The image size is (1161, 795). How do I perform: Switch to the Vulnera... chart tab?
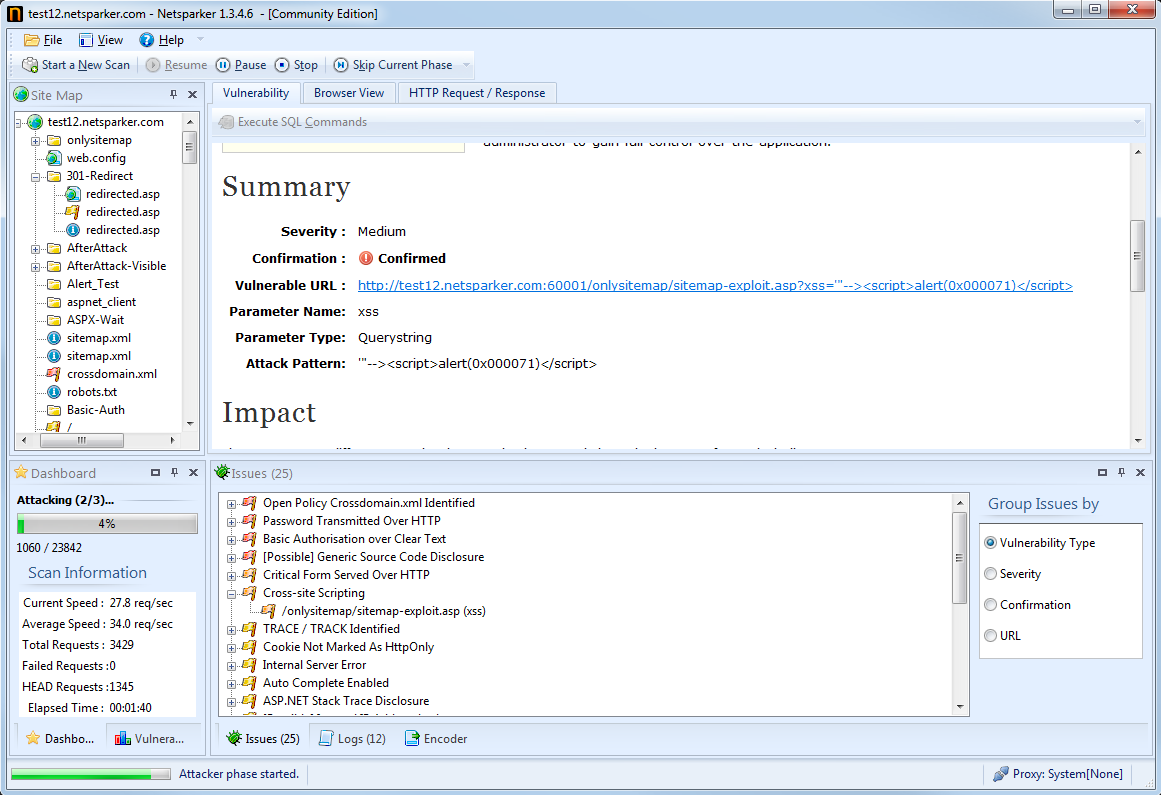pos(150,739)
